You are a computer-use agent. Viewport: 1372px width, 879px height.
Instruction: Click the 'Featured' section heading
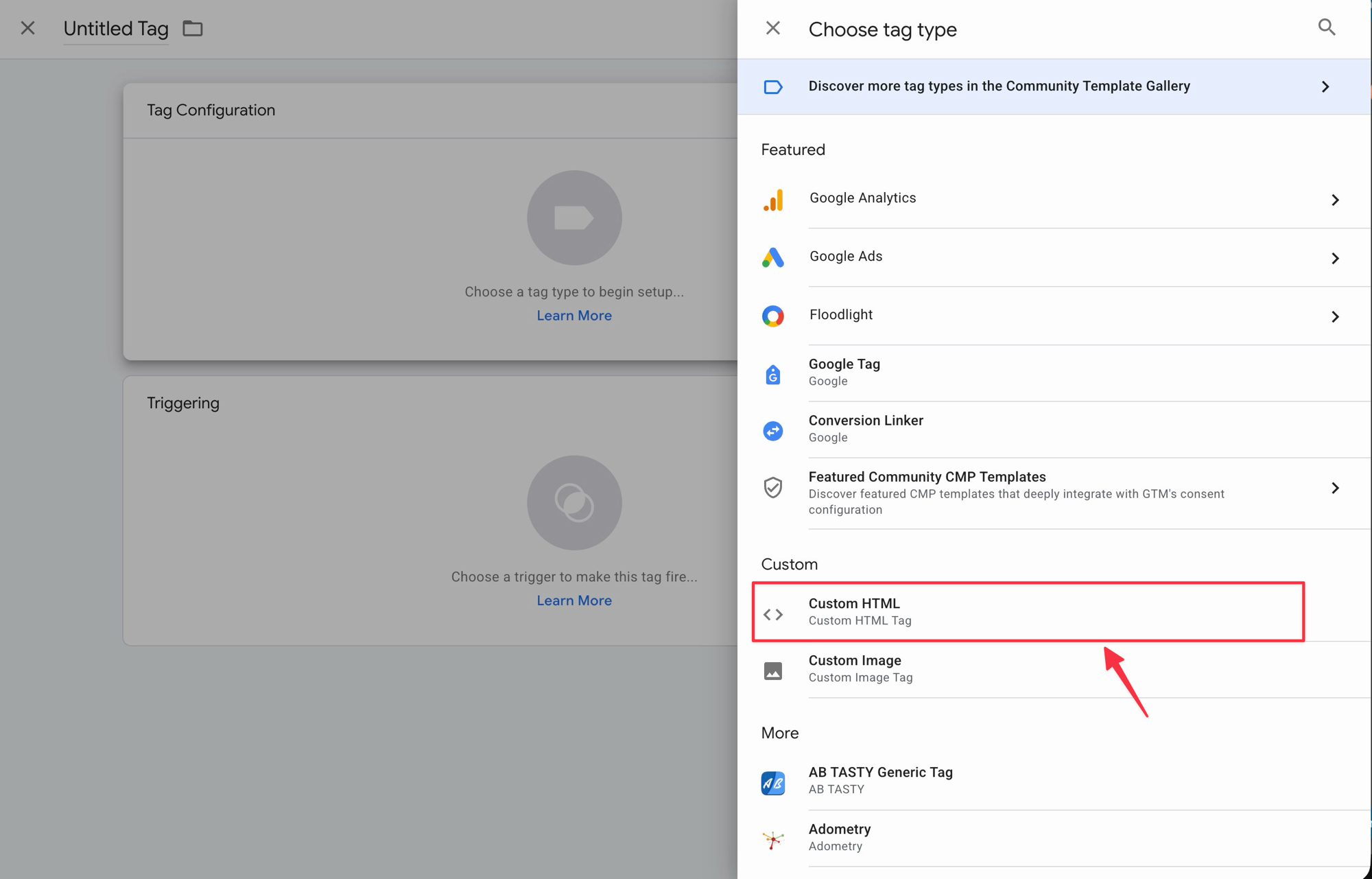[793, 150]
